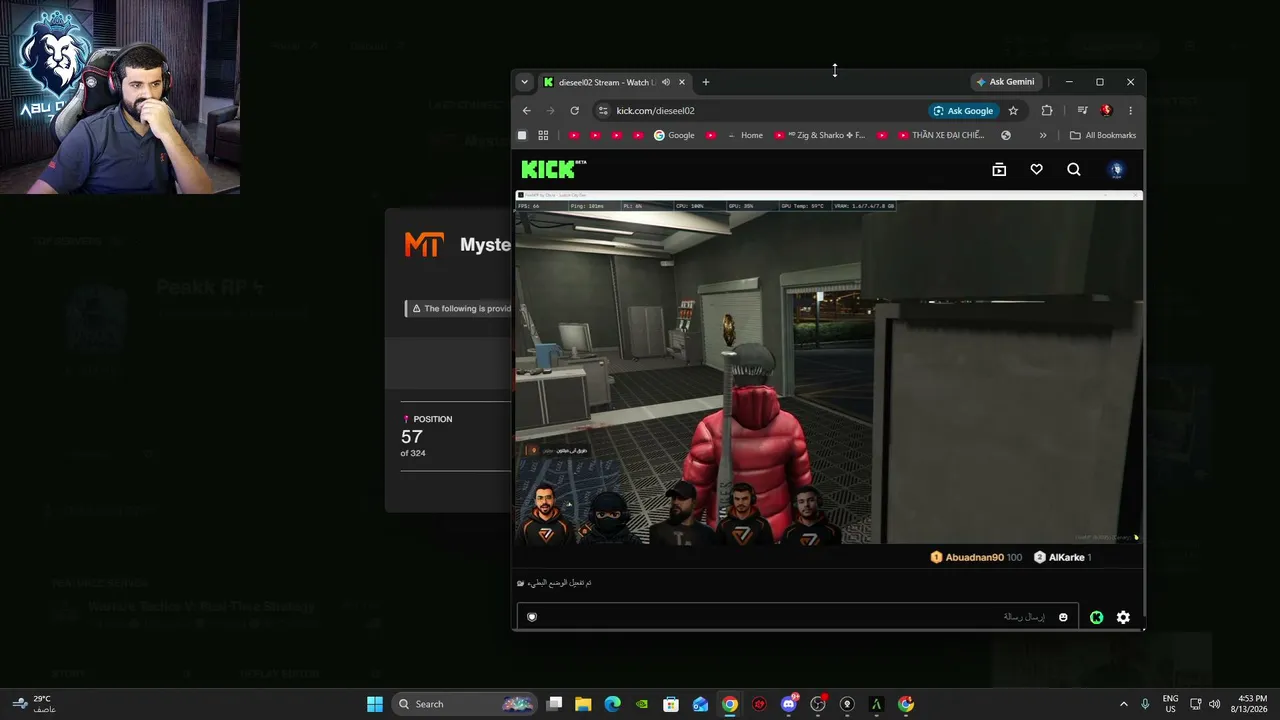Open the THẦN XE ĐẠI CHIẾ... bookmark
Viewport: 1280px width, 720px height.
(x=941, y=135)
